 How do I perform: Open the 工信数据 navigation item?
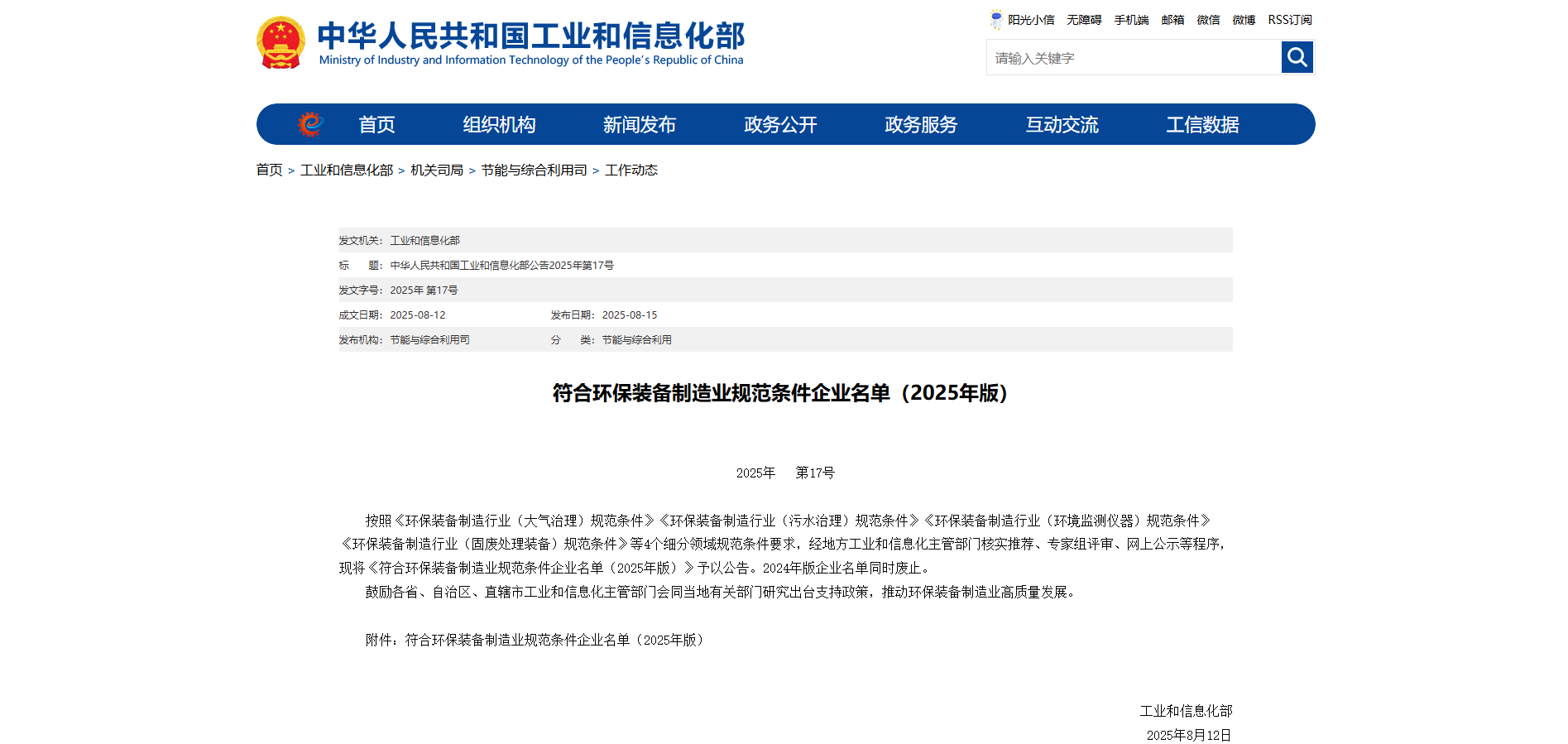pyautogui.click(x=1202, y=125)
